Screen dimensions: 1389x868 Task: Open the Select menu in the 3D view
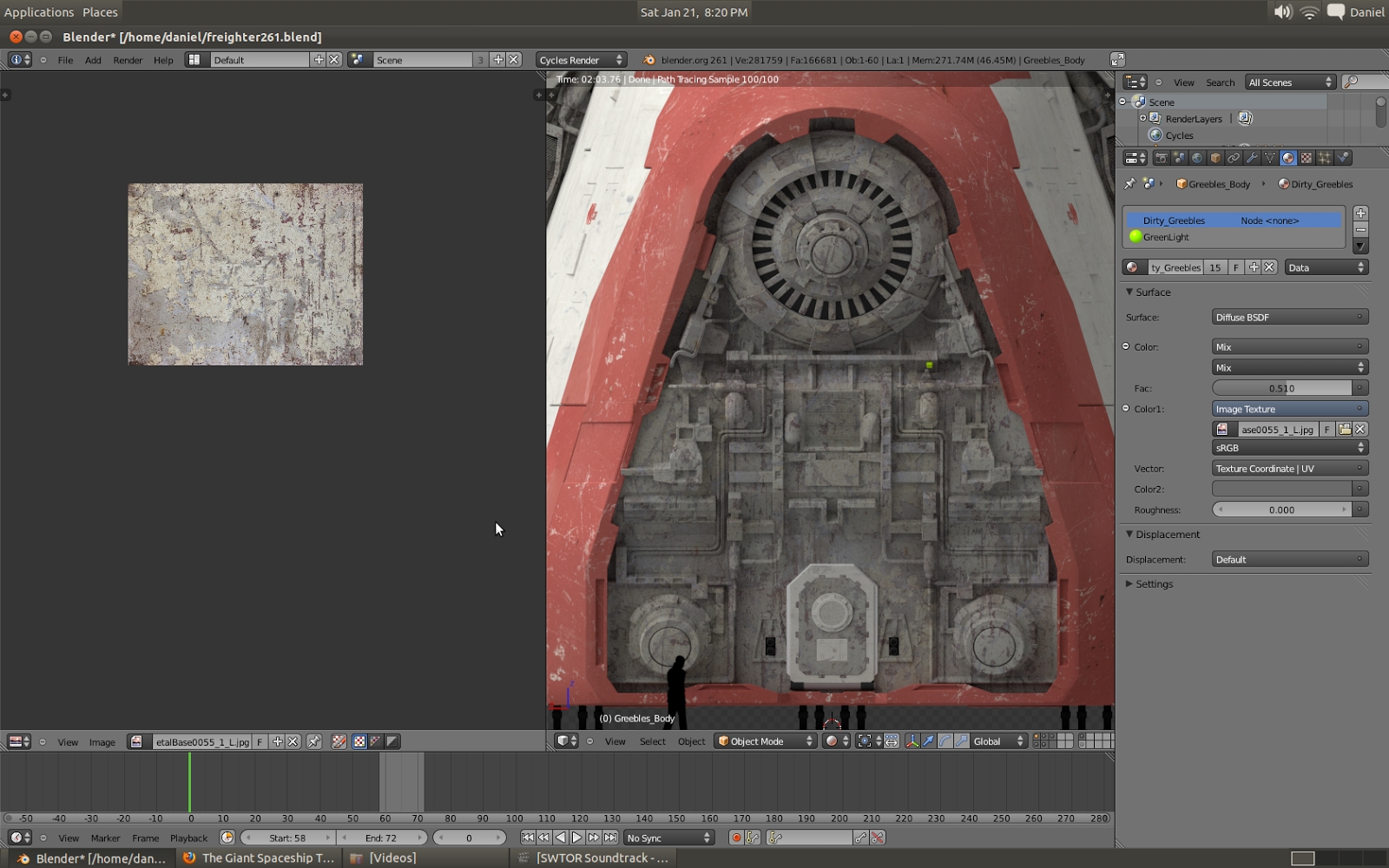click(652, 741)
